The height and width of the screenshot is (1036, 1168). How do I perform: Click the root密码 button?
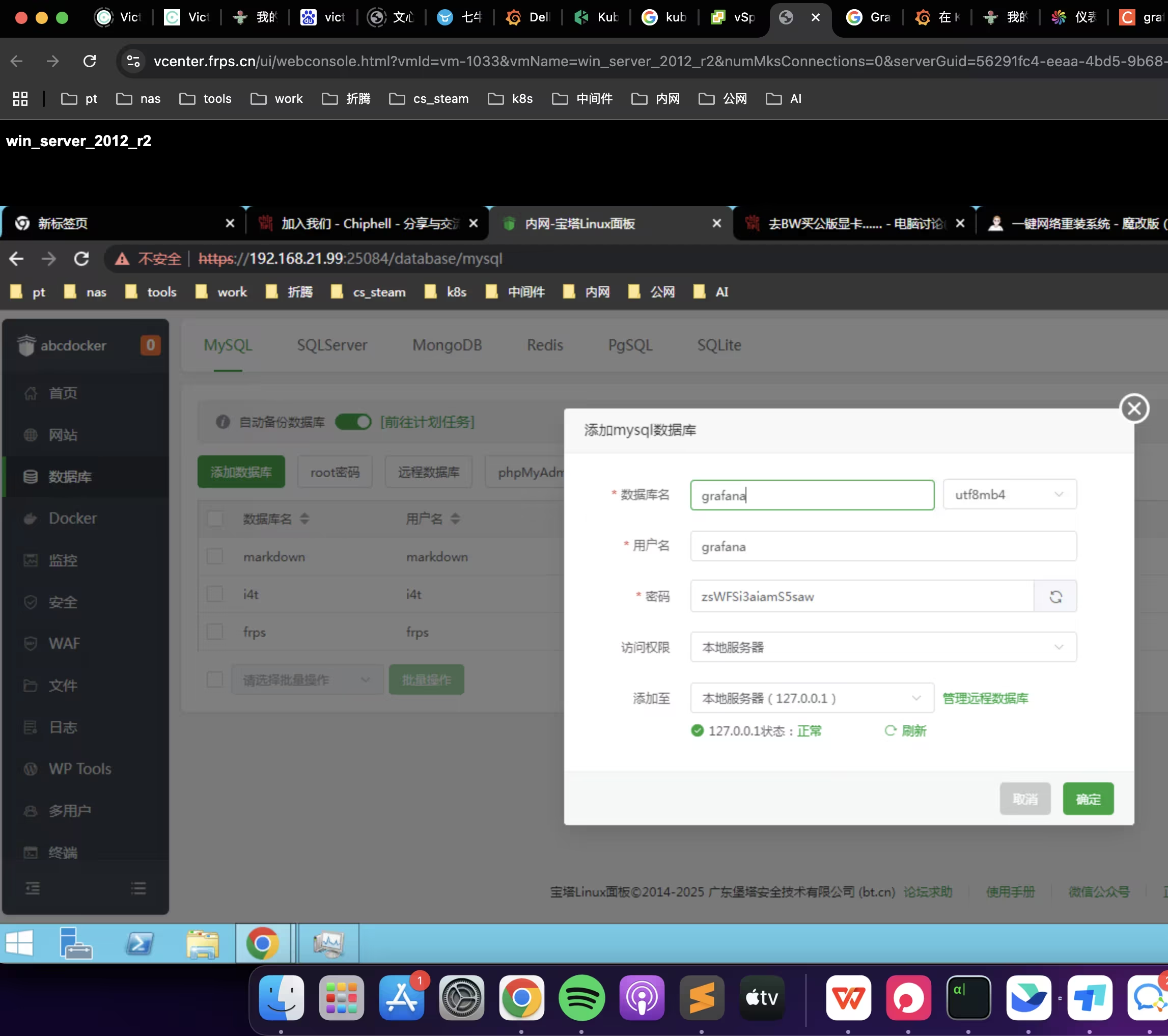click(x=335, y=472)
